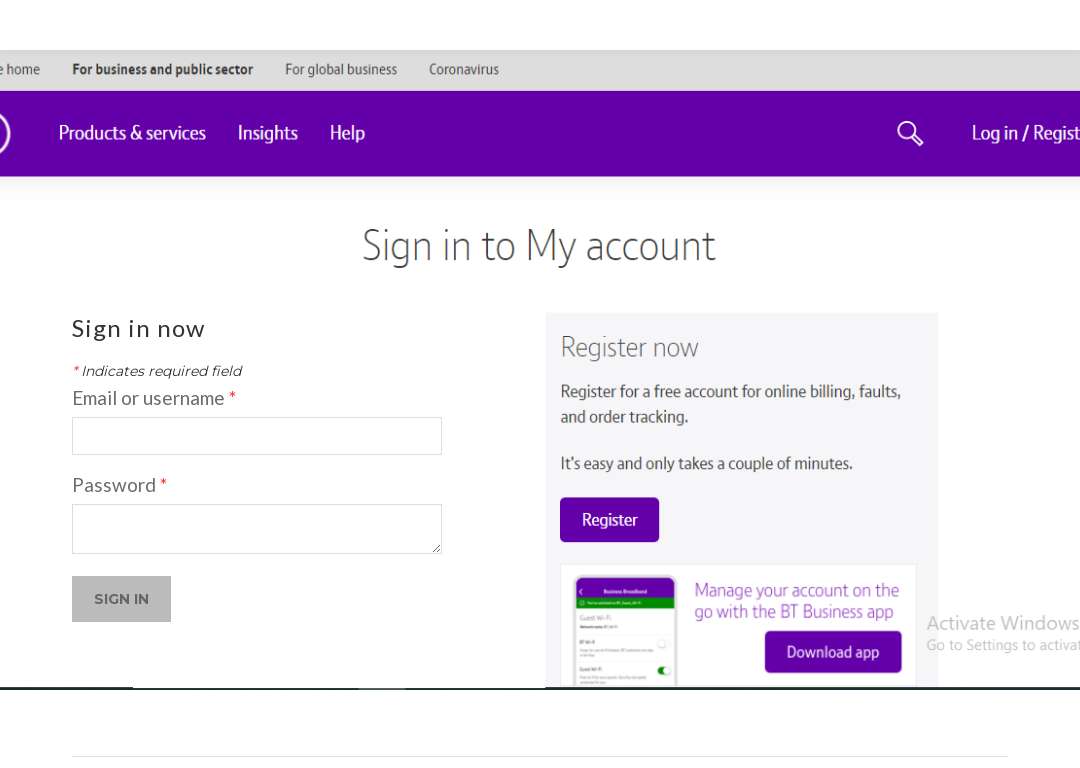Click Log in / Register link

coord(1026,133)
